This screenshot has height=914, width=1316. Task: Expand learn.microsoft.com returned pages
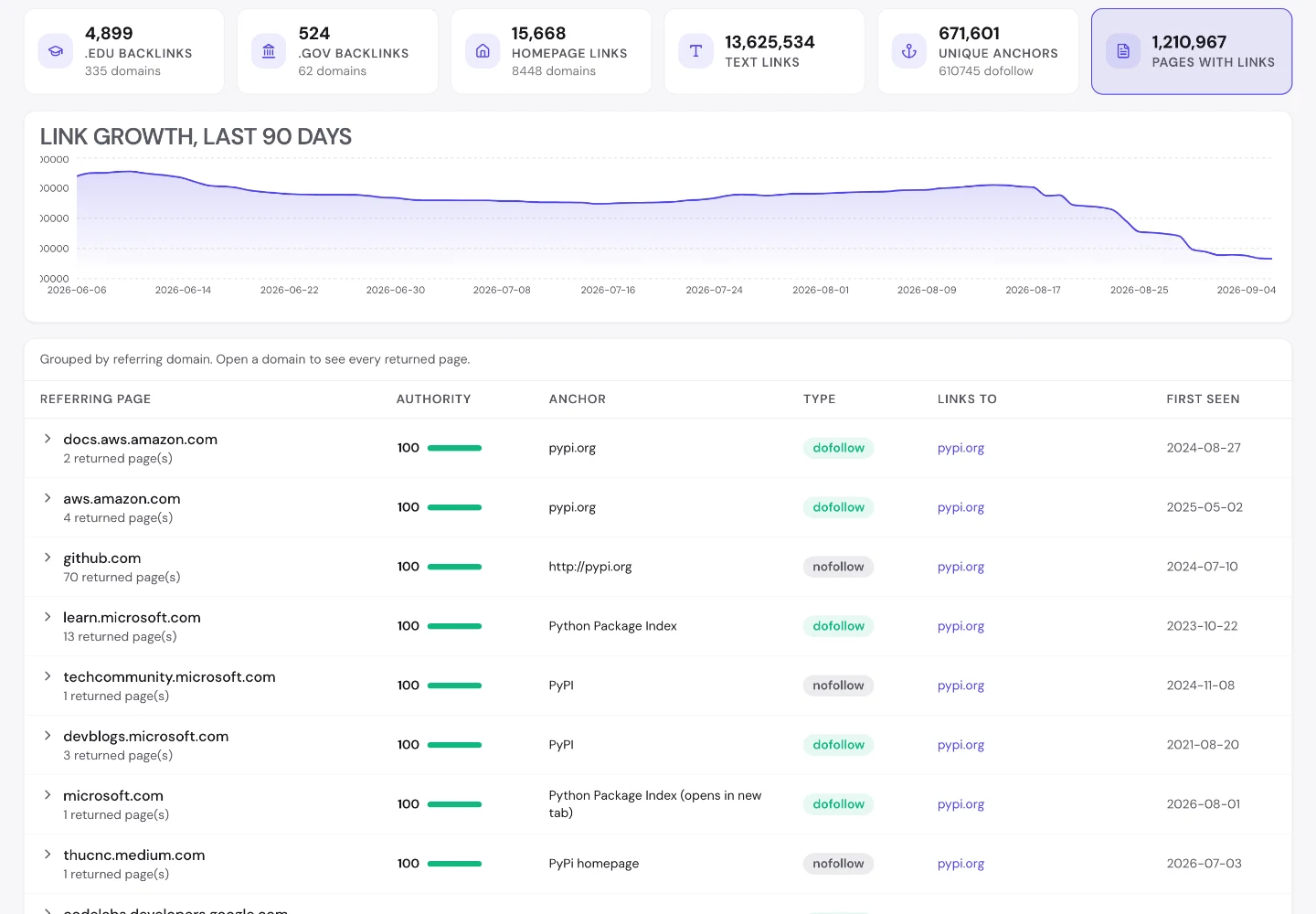[48, 617]
